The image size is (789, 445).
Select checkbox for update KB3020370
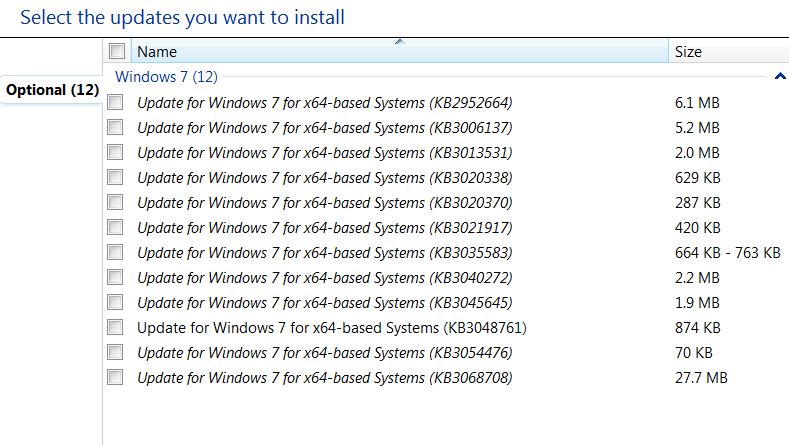pos(115,202)
